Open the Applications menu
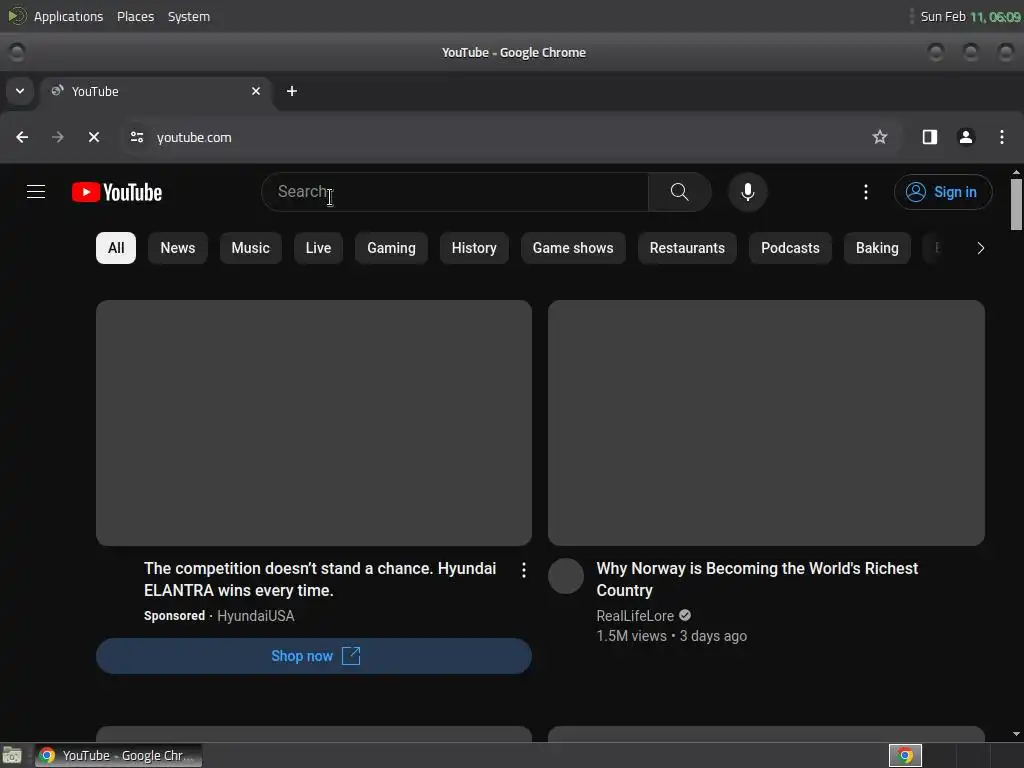Screen dimensions: 1024x768 (69, 16)
